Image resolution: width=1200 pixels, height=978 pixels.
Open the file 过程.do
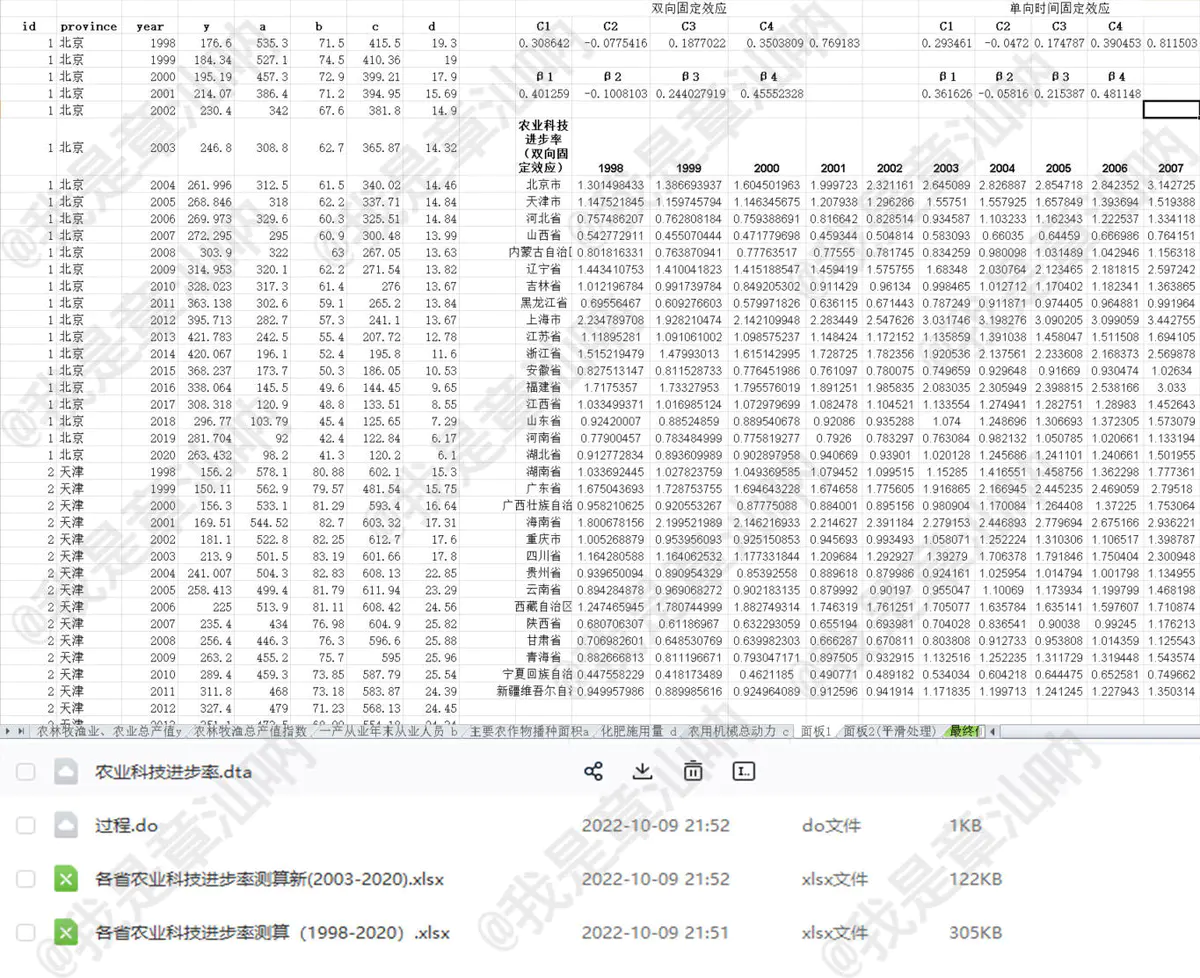[x=126, y=826]
